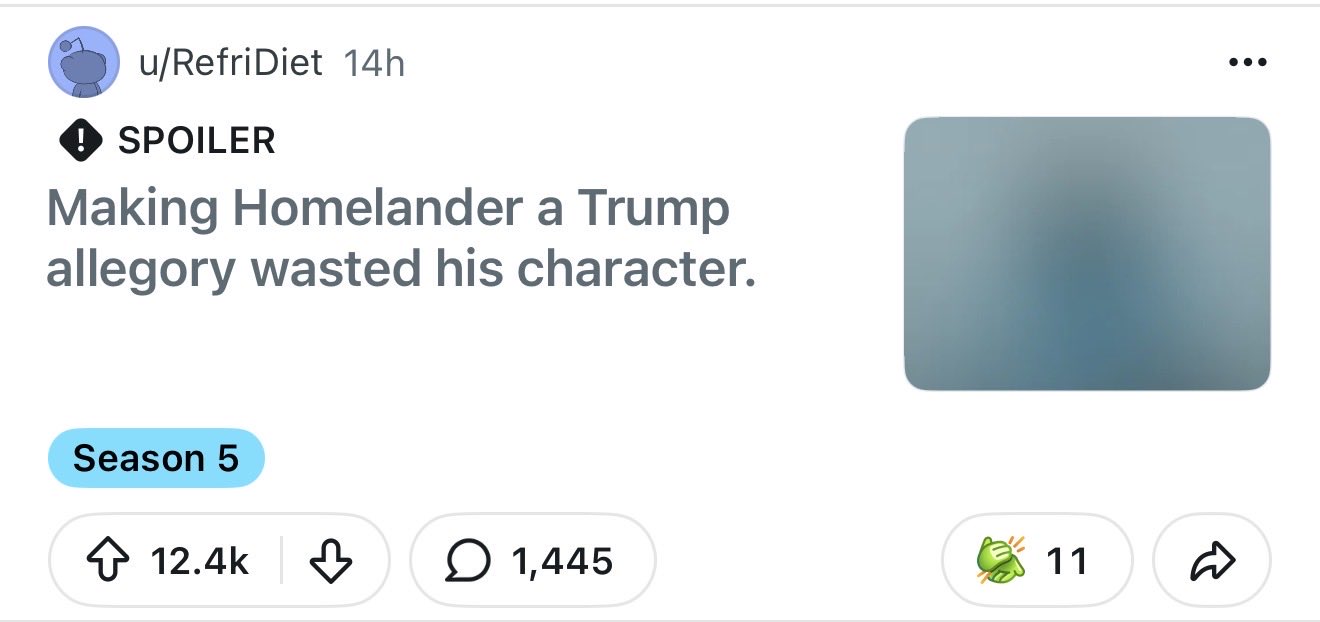Open u/RefriDiet's avatar image
The image size is (1320, 622).
coord(82,61)
